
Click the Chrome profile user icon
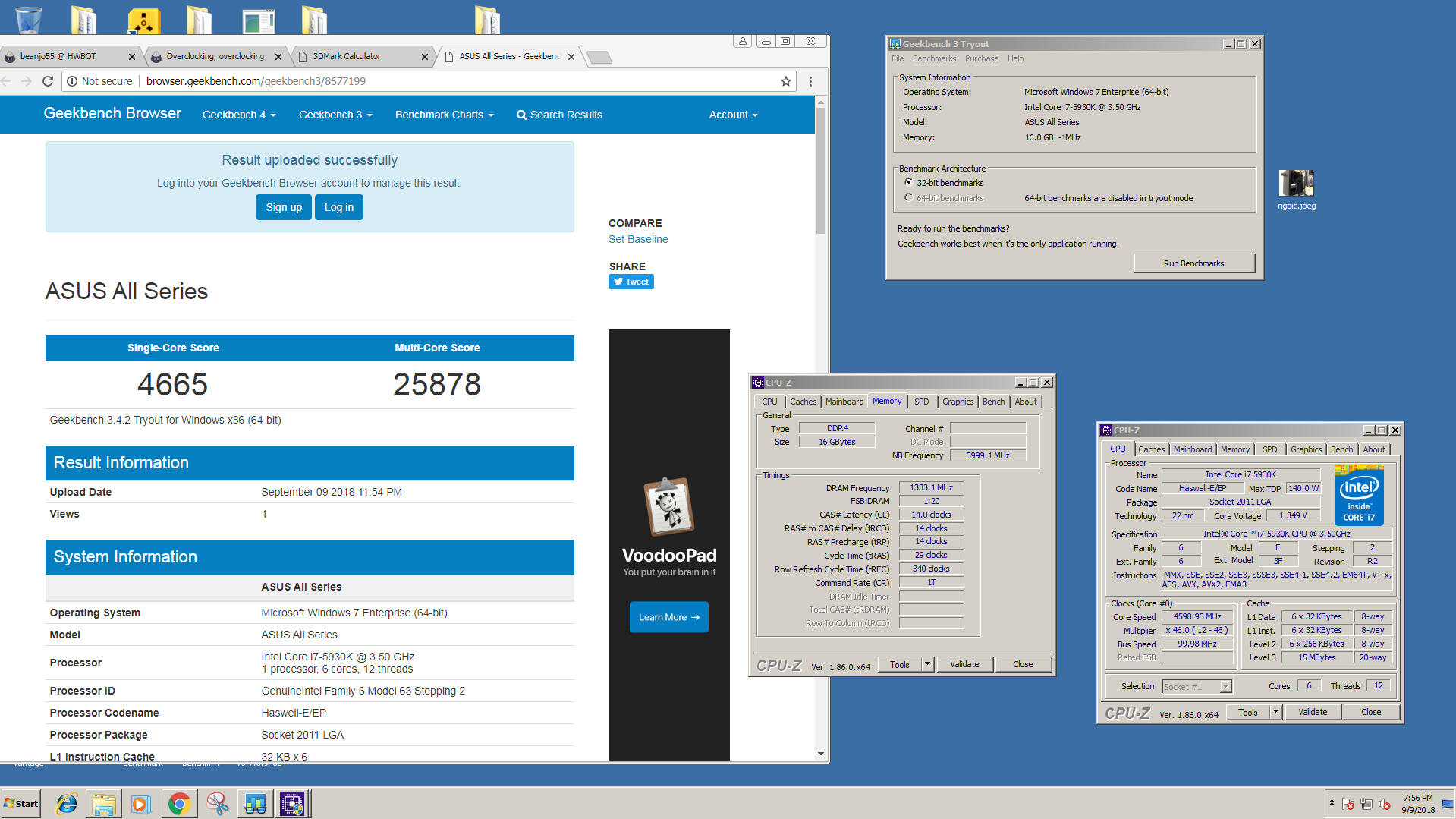tap(743, 41)
